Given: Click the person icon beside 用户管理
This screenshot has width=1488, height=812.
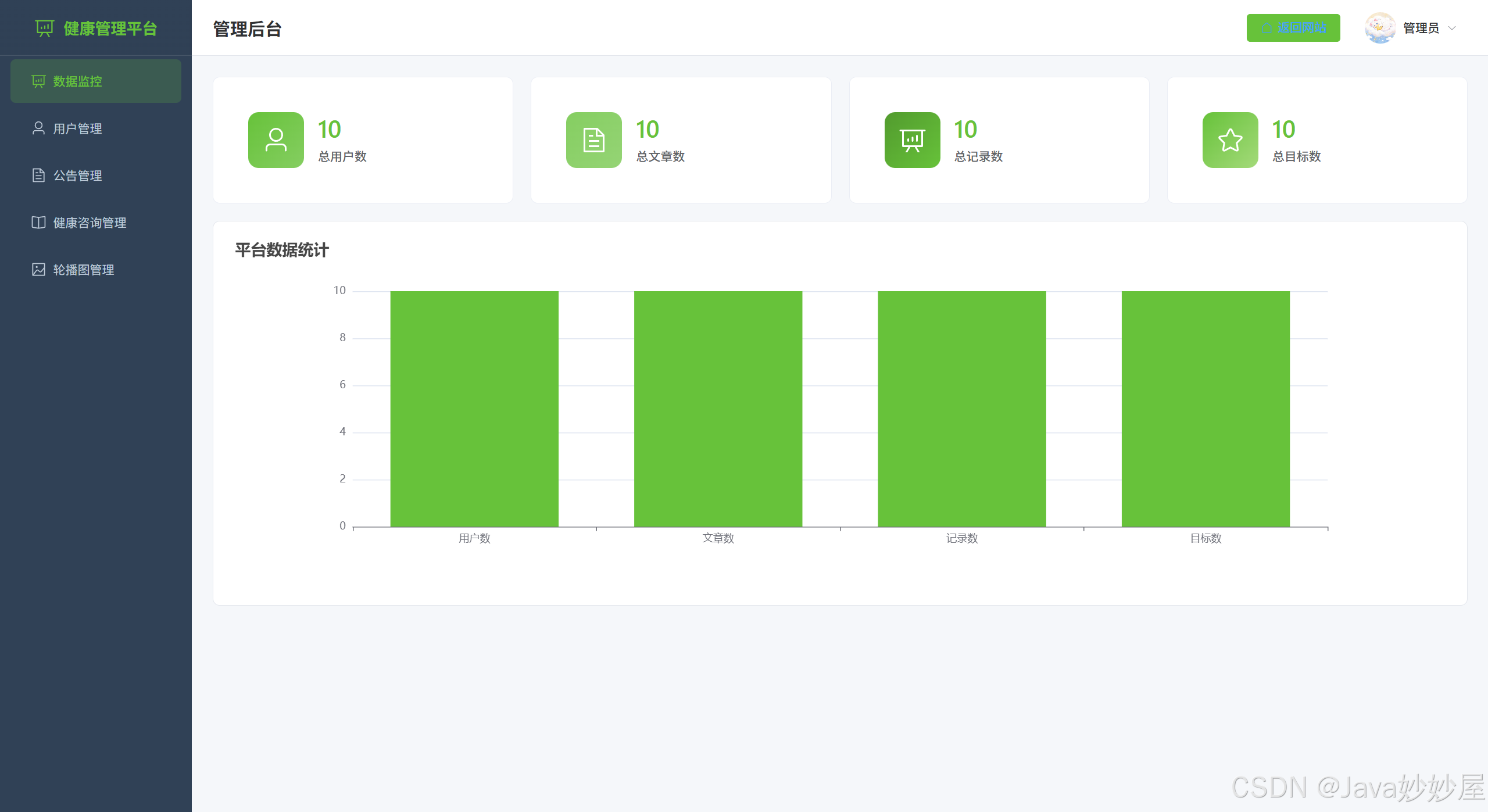Looking at the screenshot, I should 38,128.
